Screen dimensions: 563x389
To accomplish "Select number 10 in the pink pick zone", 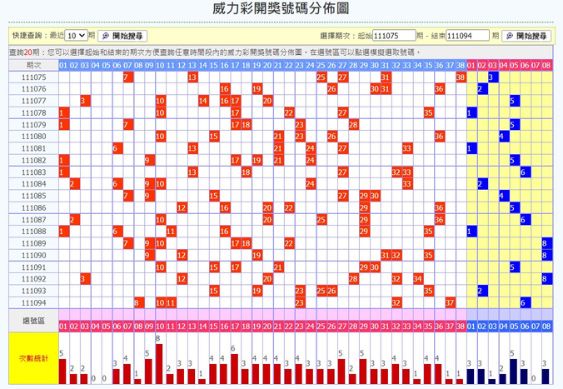I will (x=160, y=326).
